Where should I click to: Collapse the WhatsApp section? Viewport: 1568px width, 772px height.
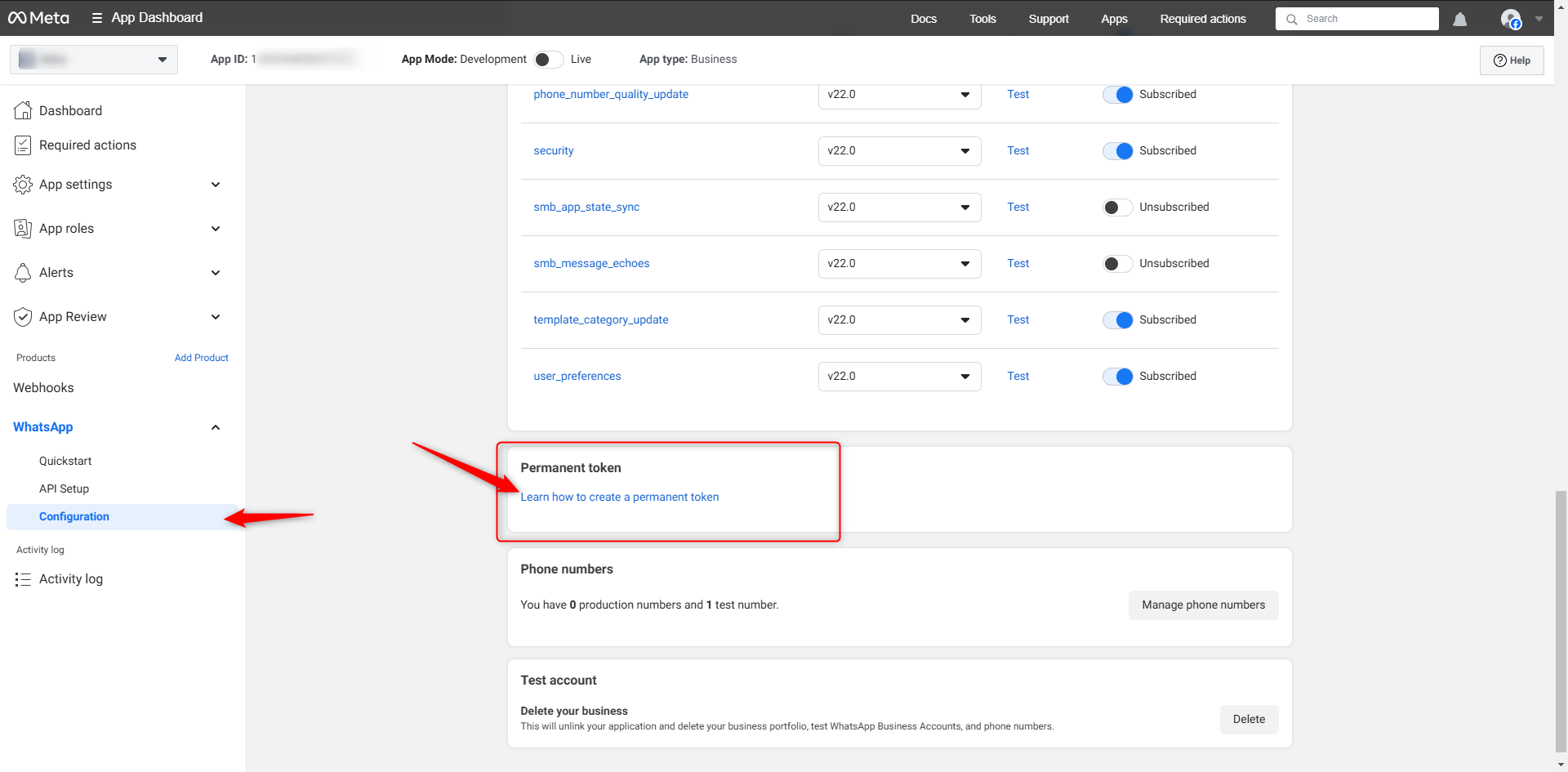tap(216, 427)
